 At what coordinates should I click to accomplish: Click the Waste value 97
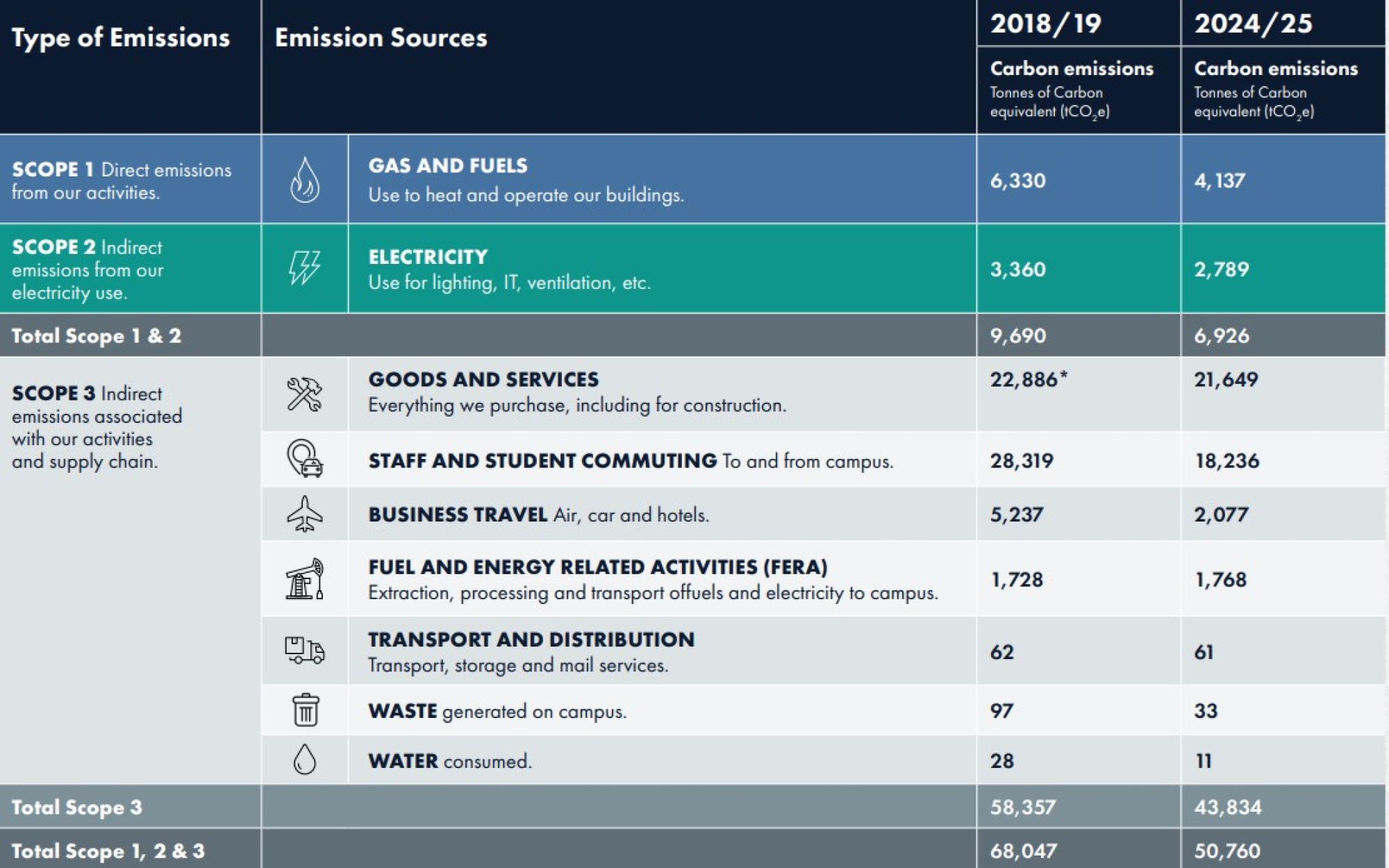pyautogui.click(x=1001, y=711)
